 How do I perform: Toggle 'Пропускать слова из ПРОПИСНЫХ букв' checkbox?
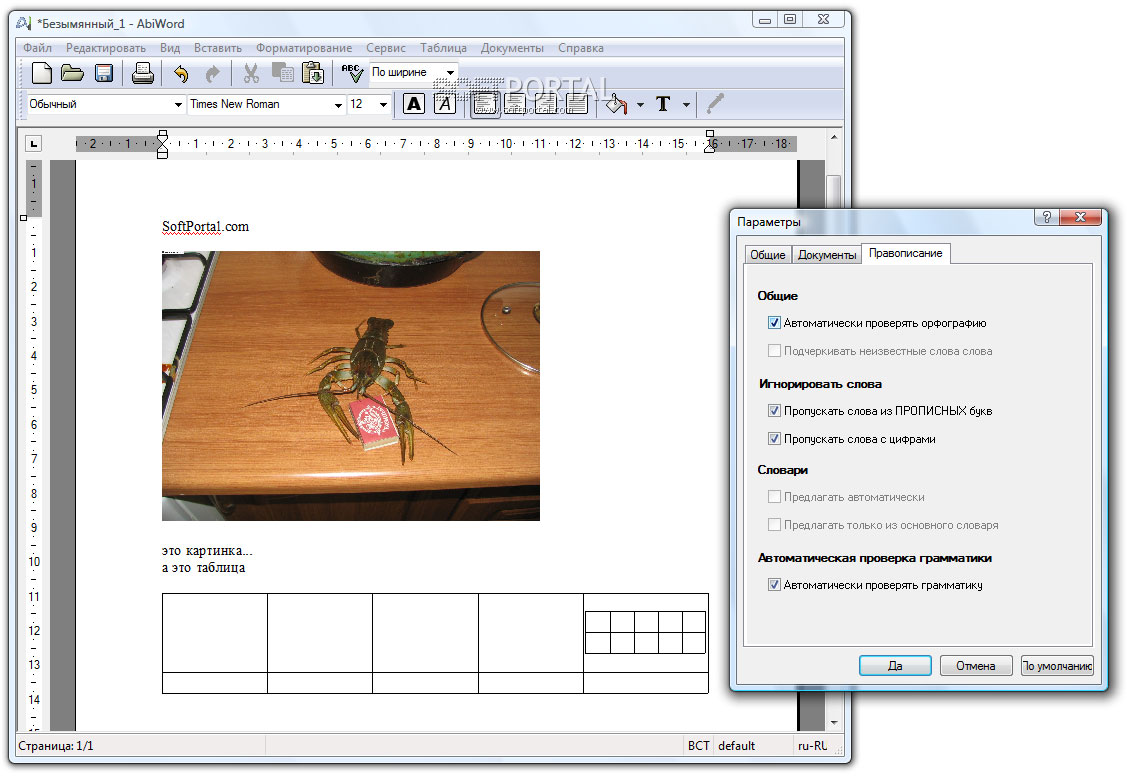(774, 411)
